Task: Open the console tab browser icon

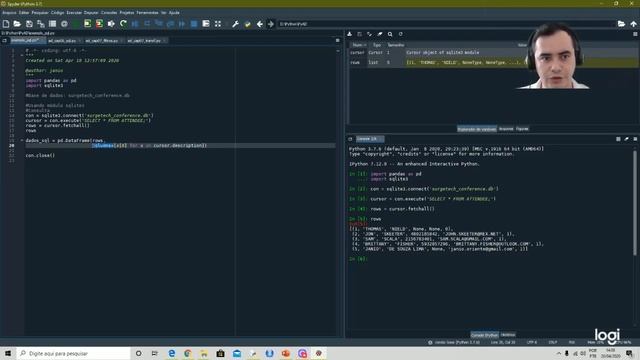Action: (350, 139)
